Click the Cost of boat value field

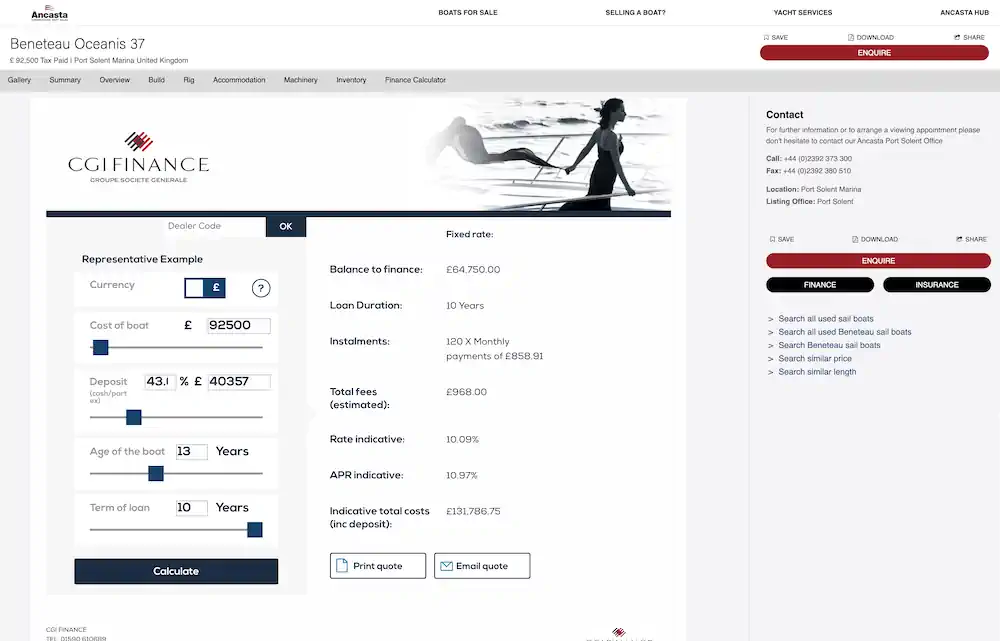pos(239,325)
